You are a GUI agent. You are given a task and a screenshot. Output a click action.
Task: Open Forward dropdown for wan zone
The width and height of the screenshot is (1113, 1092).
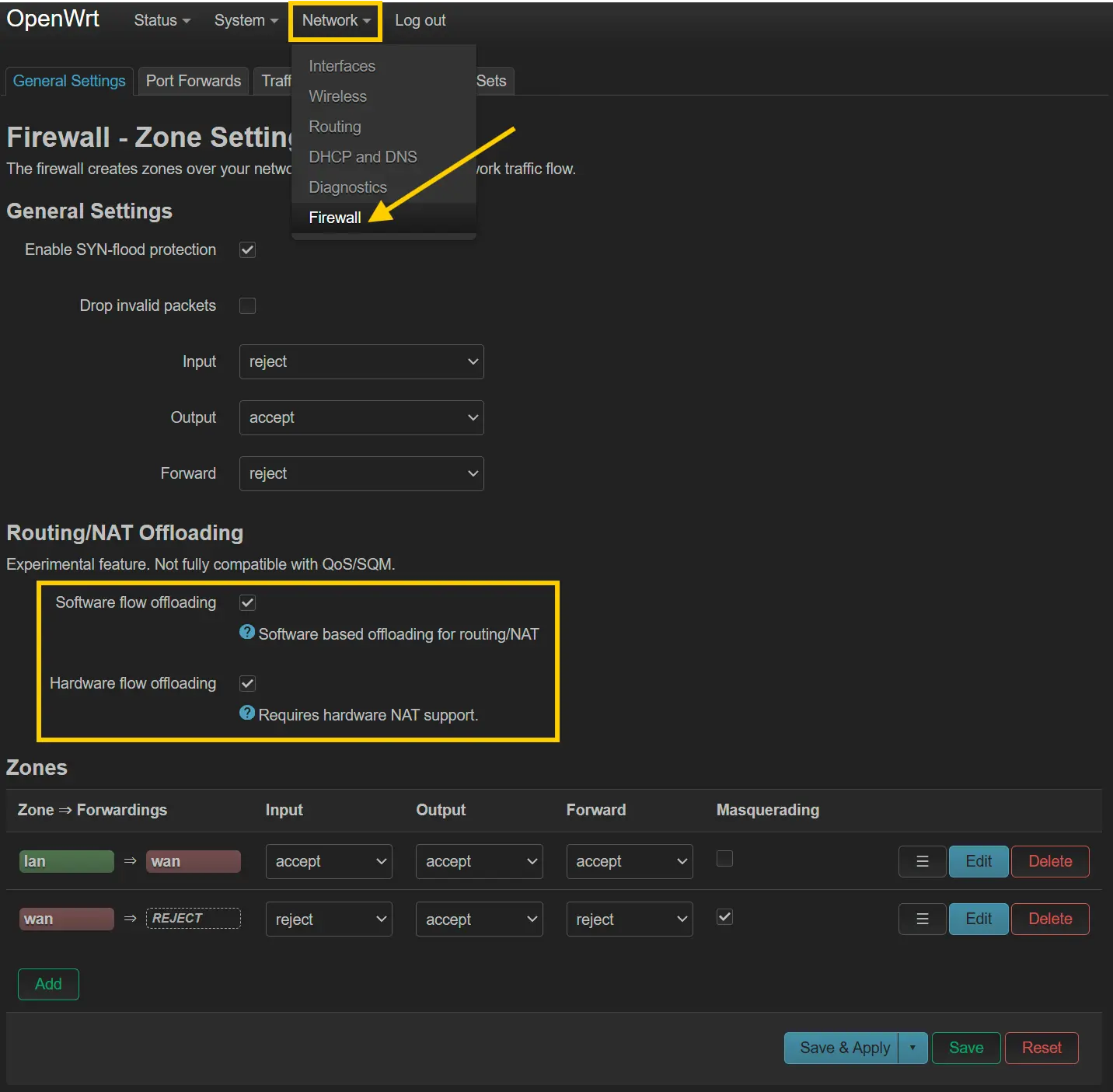pos(630,919)
